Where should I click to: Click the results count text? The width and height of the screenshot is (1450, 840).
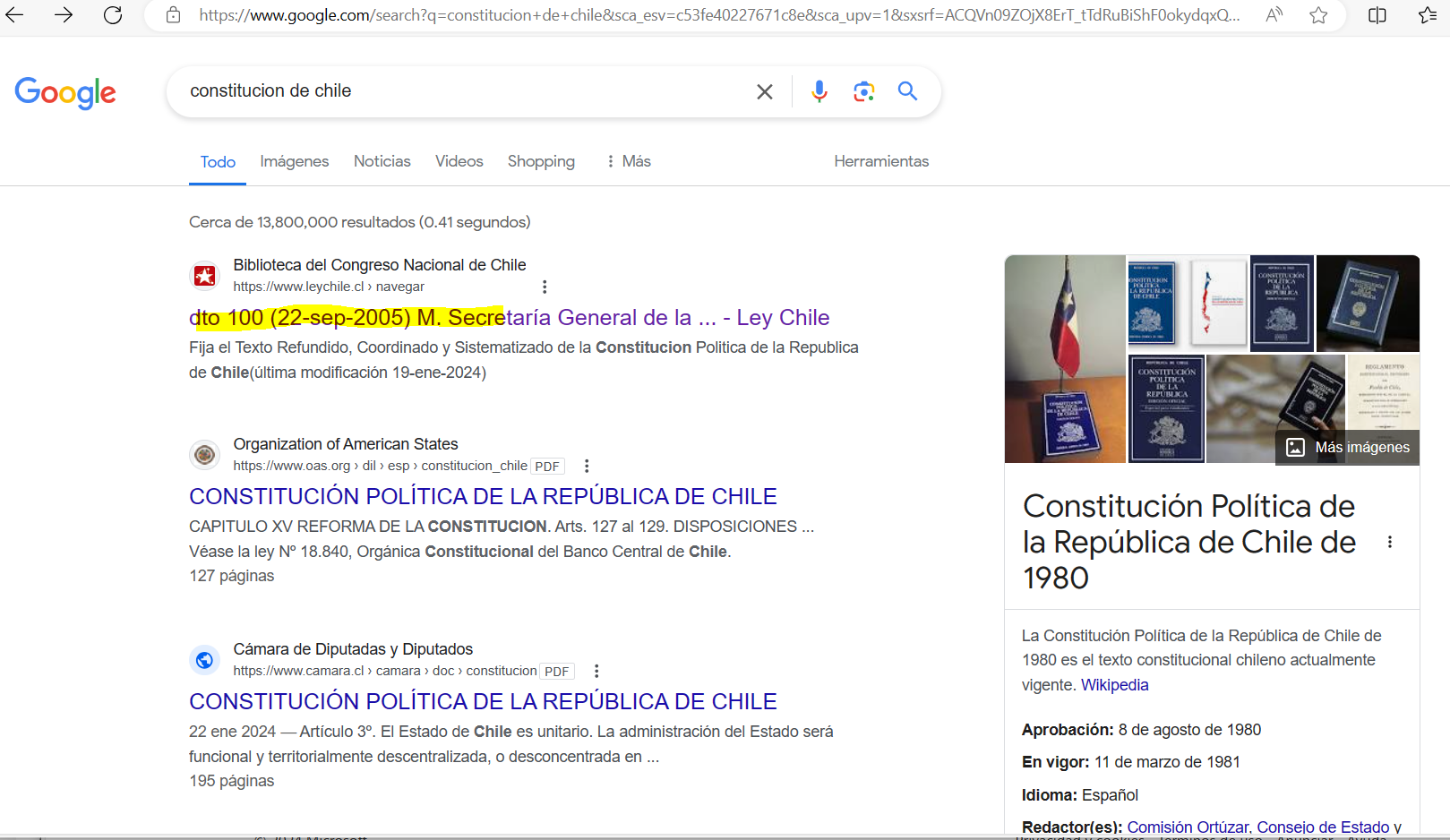(x=360, y=222)
